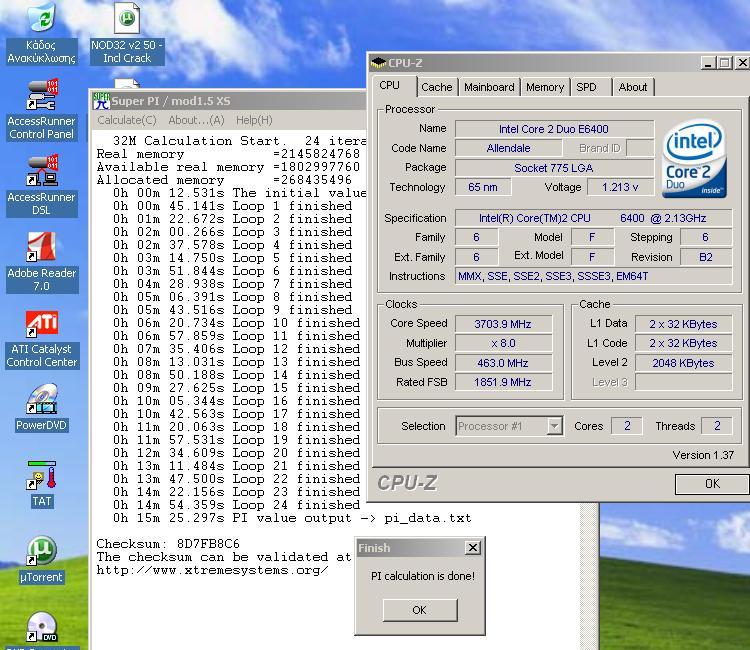Viewport: 750px width, 650px height.
Task: Click the L1 Code value 2 x 32 KBytes
Action: 683,343
